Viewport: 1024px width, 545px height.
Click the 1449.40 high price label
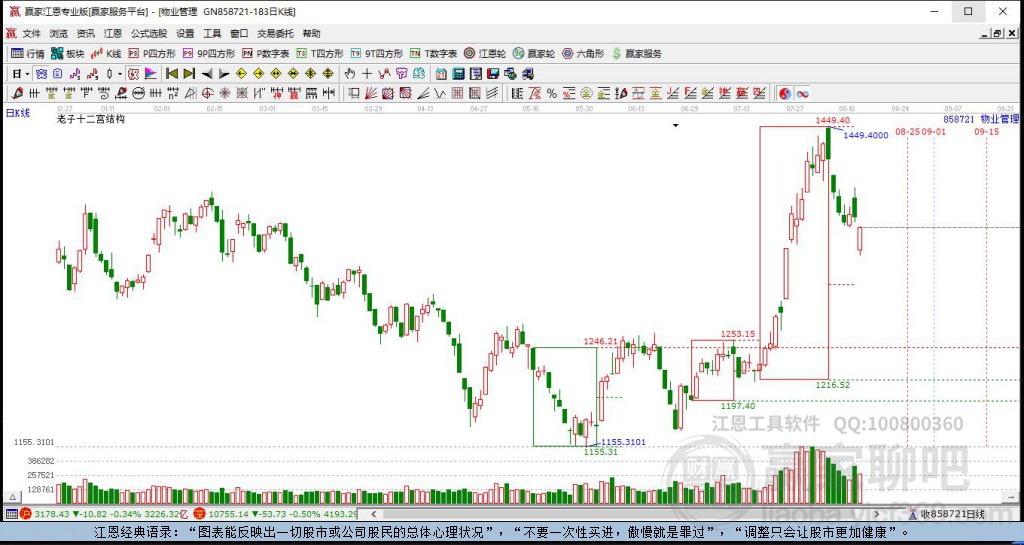pyautogui.click(x=832, y=120)
